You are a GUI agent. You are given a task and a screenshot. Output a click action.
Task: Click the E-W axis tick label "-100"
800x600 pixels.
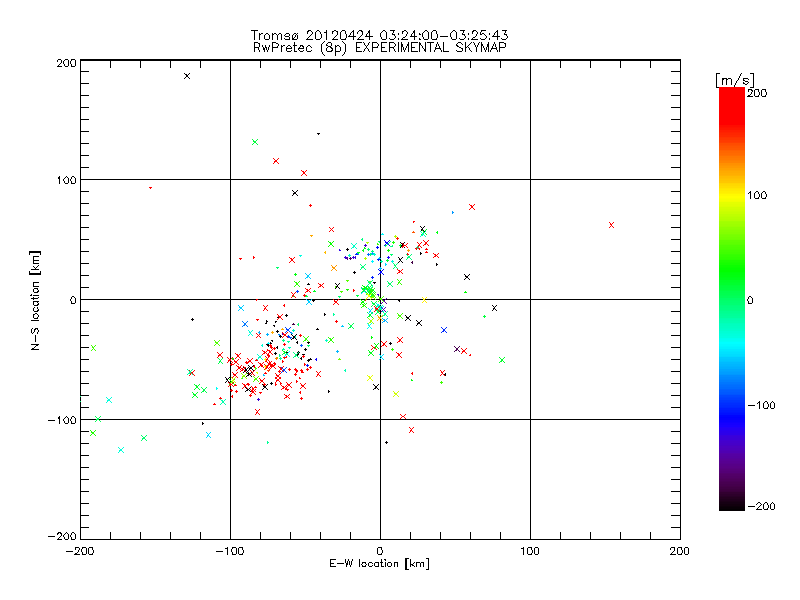(x=230, y=551)
